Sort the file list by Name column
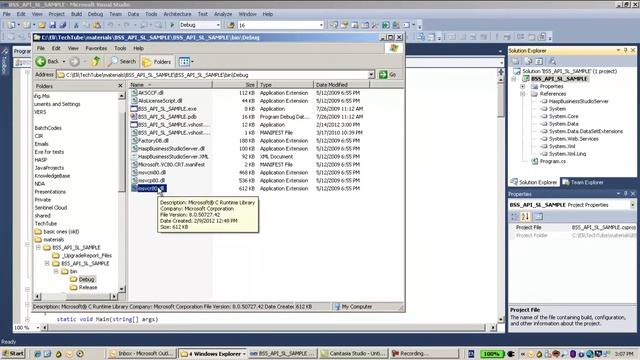The height and width of the screenshot is (360, 640). (x=171, y=85)
